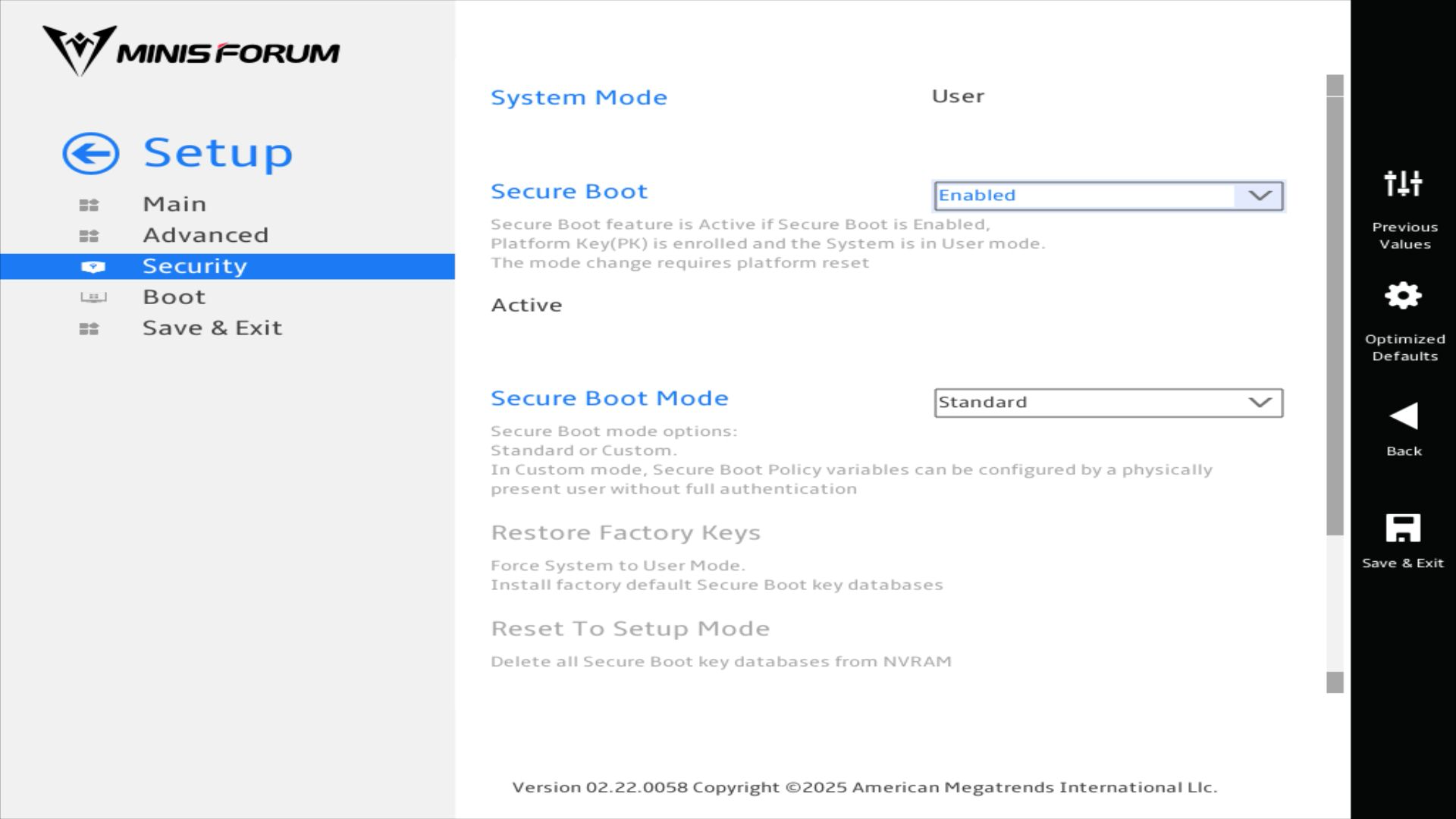Click the Optimized Defaults gear icon
This screenshot has height=819, width=1456.
click(1403, 296)
